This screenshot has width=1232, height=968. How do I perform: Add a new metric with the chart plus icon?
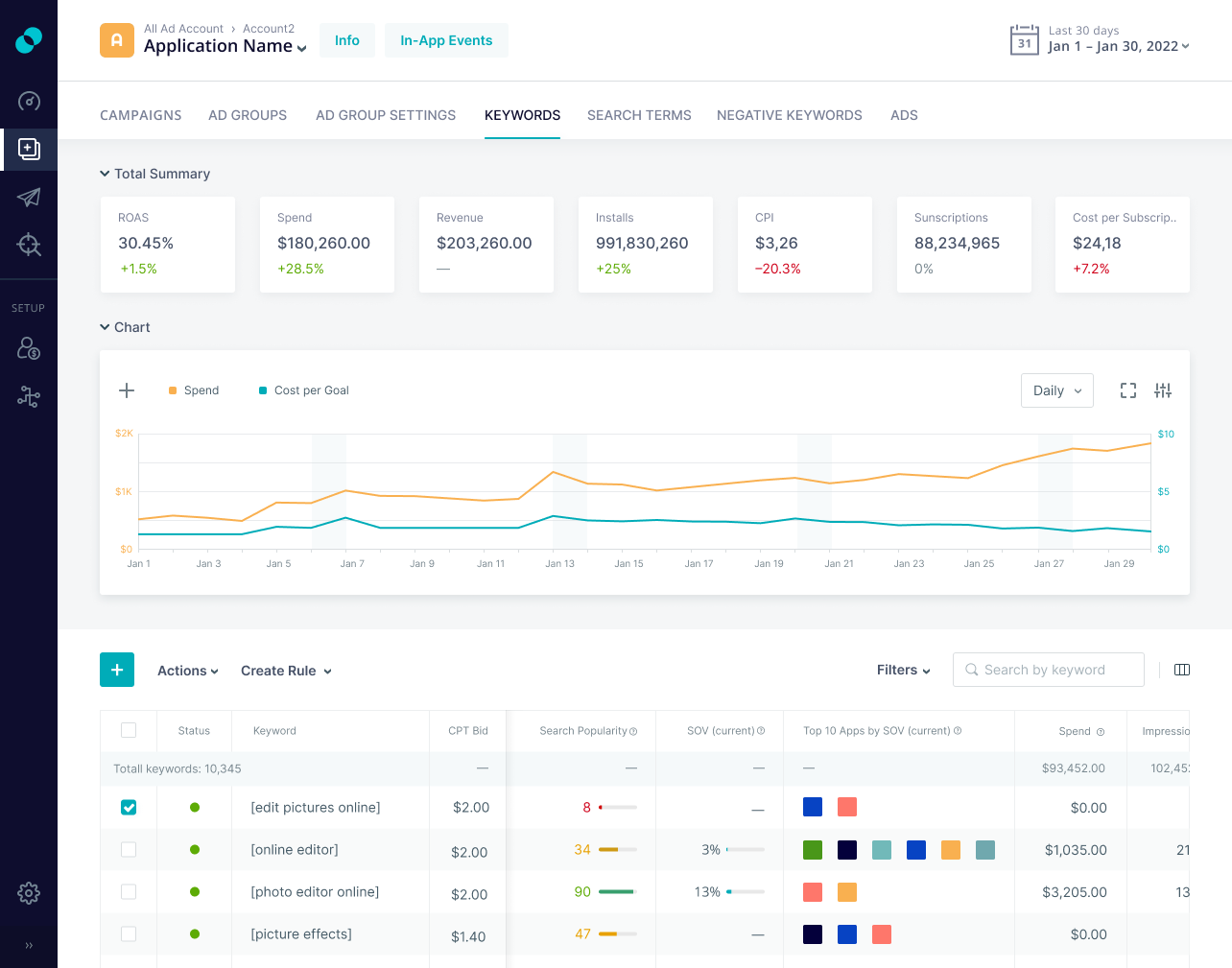tap(126, 390)
